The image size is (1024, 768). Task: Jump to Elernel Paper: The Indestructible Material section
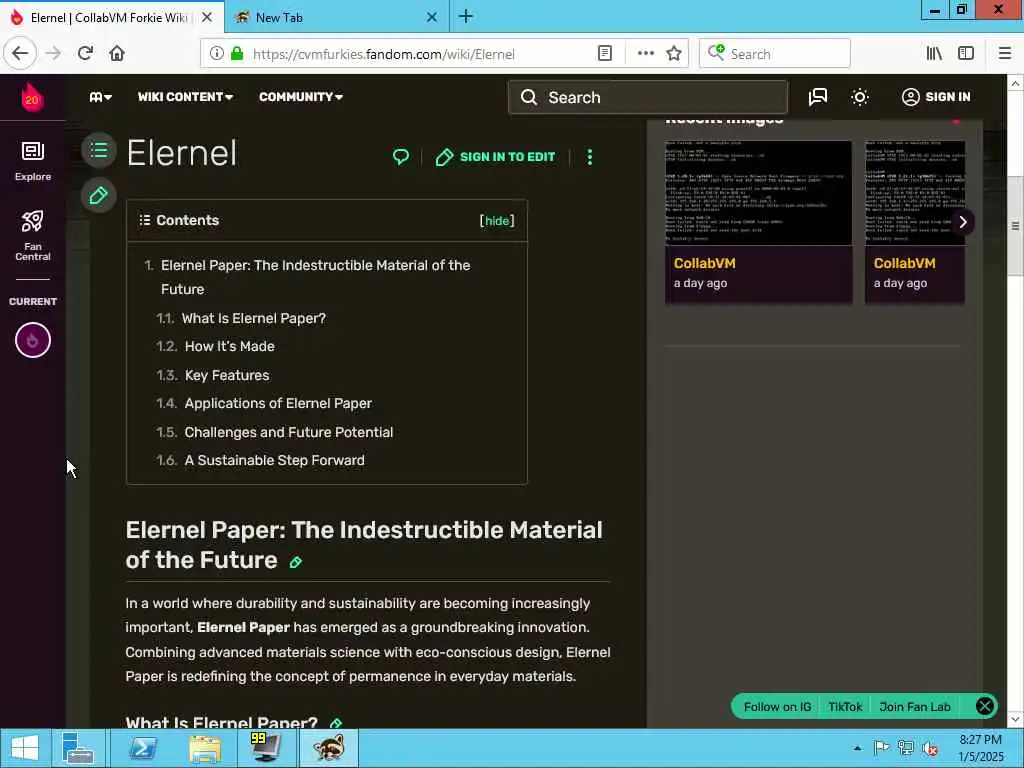pyautogui.click(x=315, y=277)
